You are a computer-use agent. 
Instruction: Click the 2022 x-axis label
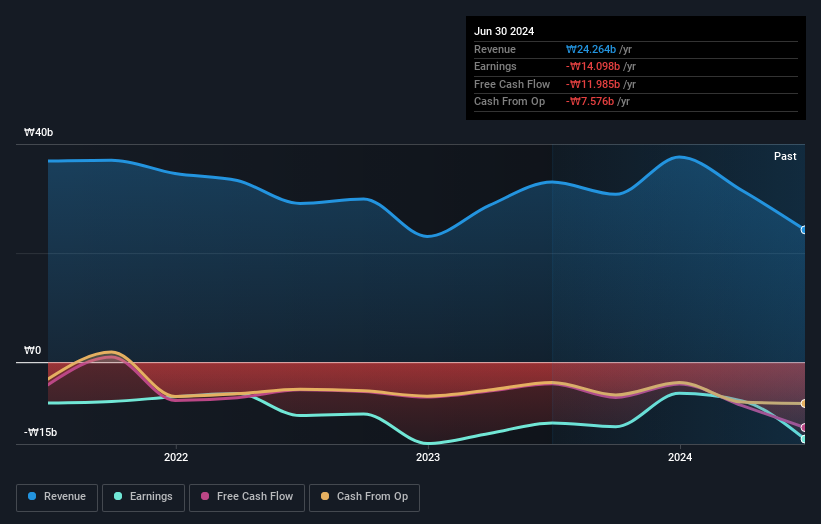pos(176,457)
